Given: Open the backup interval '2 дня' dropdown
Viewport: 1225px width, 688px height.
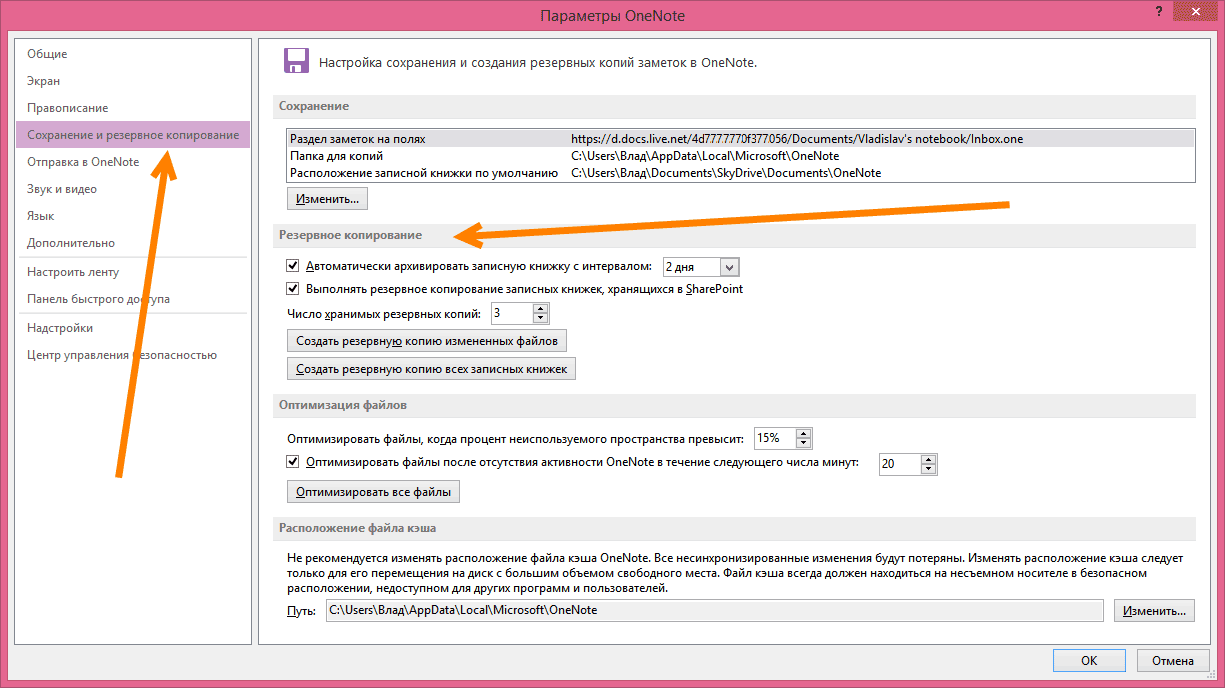Looking at the screenshot, I should tap(729, 267).
